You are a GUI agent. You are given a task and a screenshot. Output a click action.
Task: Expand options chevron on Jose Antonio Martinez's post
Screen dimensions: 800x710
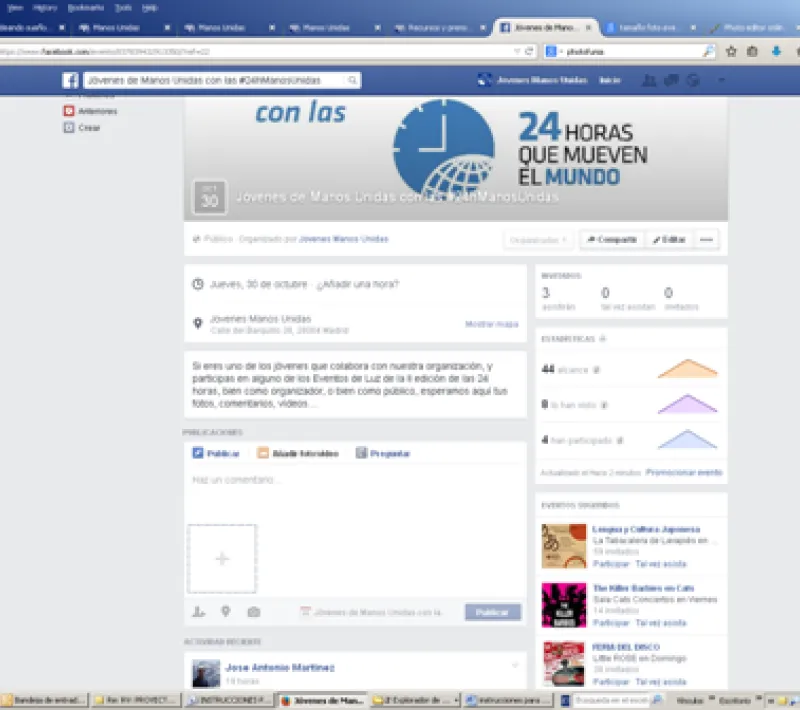pos(515,665)
